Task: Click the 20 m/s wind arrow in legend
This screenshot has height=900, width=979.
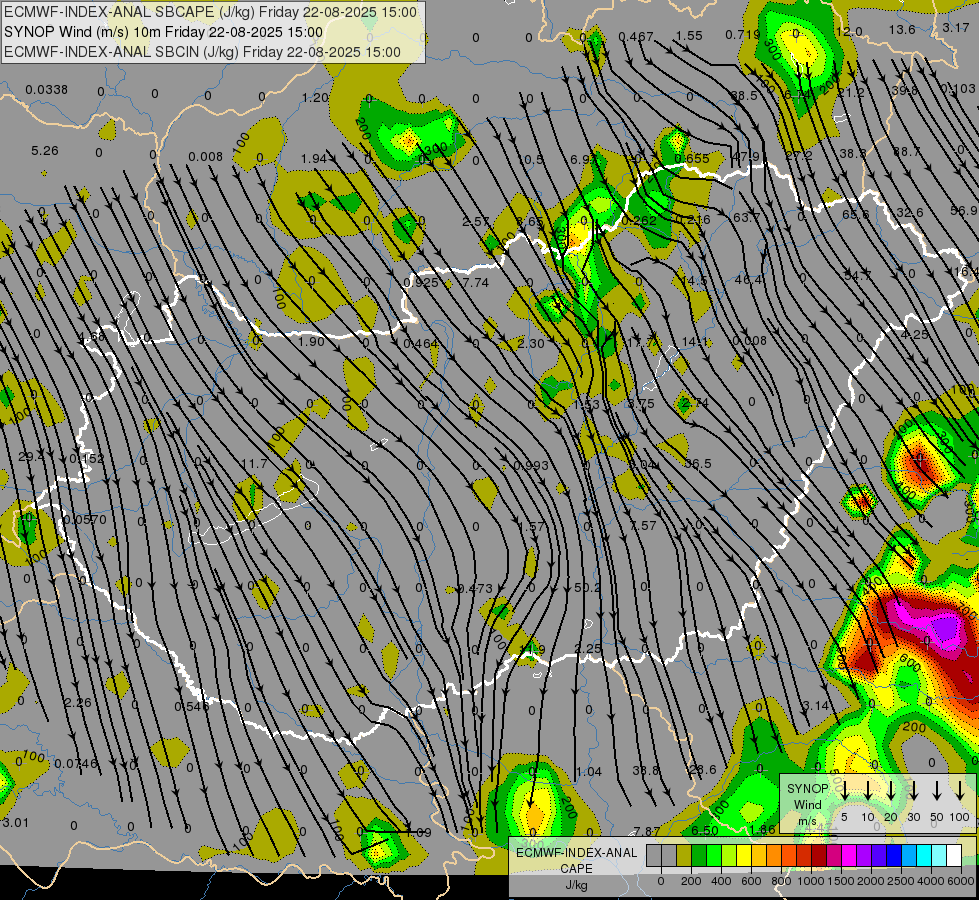Action: [x=890, y=790]
